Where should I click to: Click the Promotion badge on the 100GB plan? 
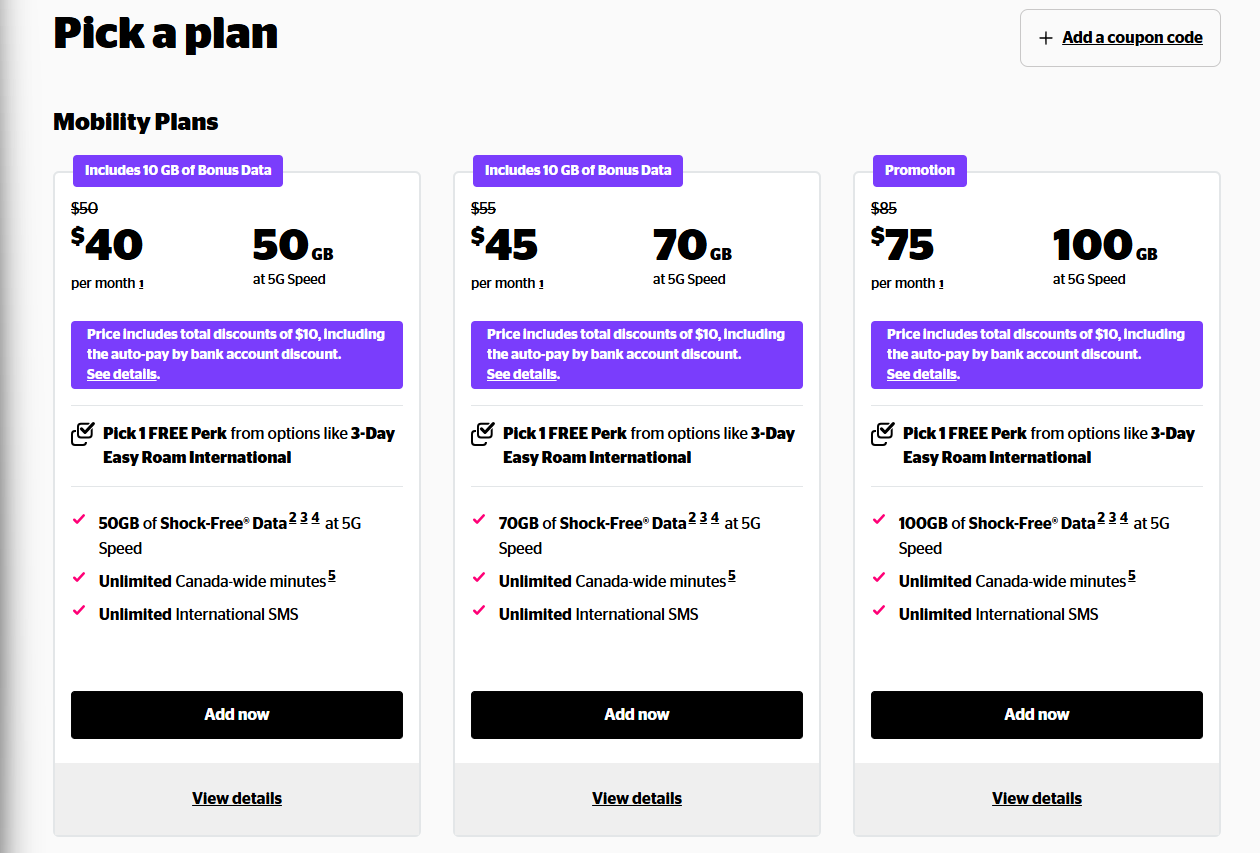point(920,170)
